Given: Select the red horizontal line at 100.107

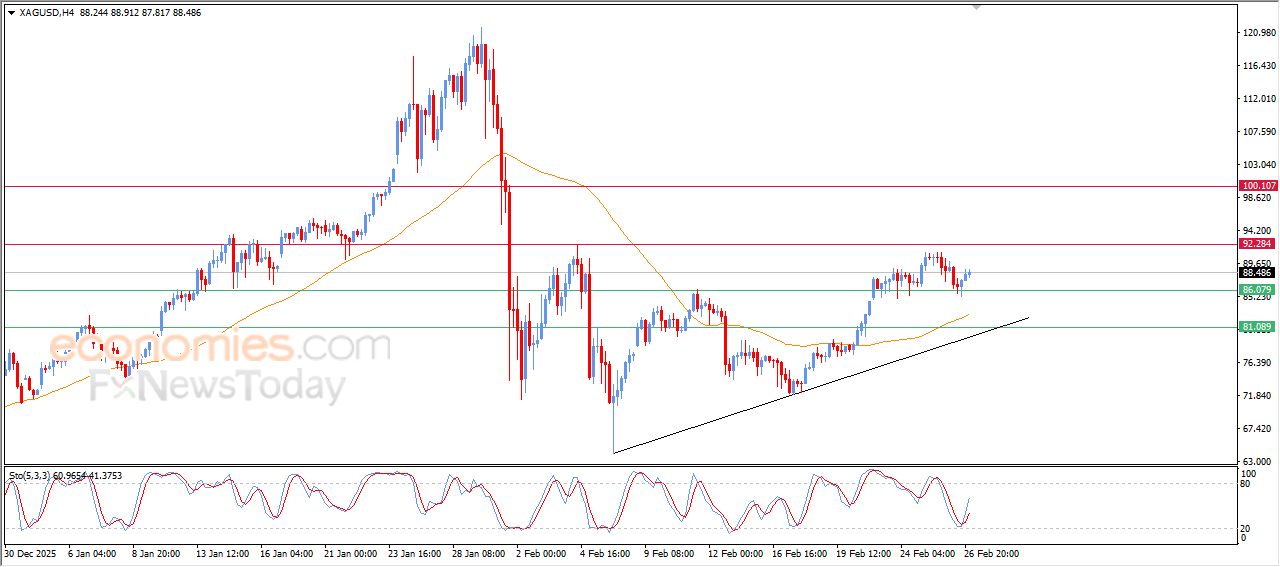Looking at the screenshot, I should pyautogui.click(x=619, y=186).
